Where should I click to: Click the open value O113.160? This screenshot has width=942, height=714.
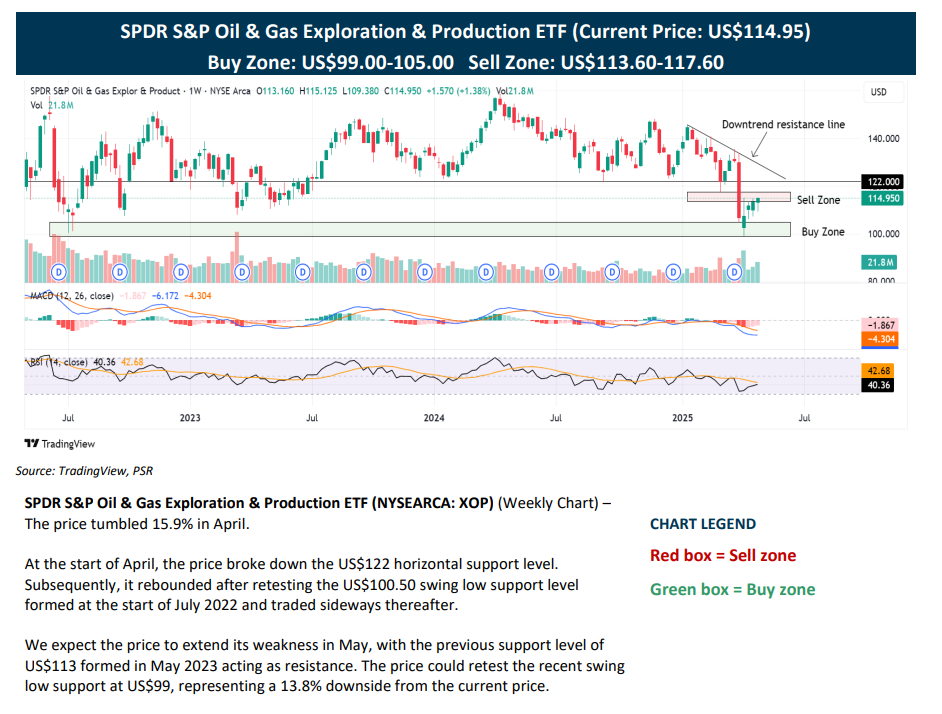275,91
